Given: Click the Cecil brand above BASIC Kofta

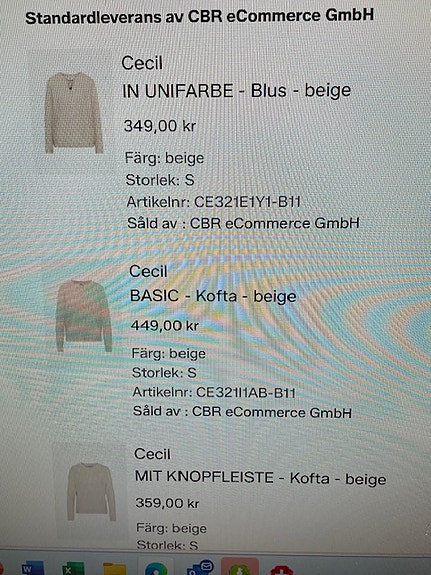Looking at the screenshot, I should click(x=148, y=271).
